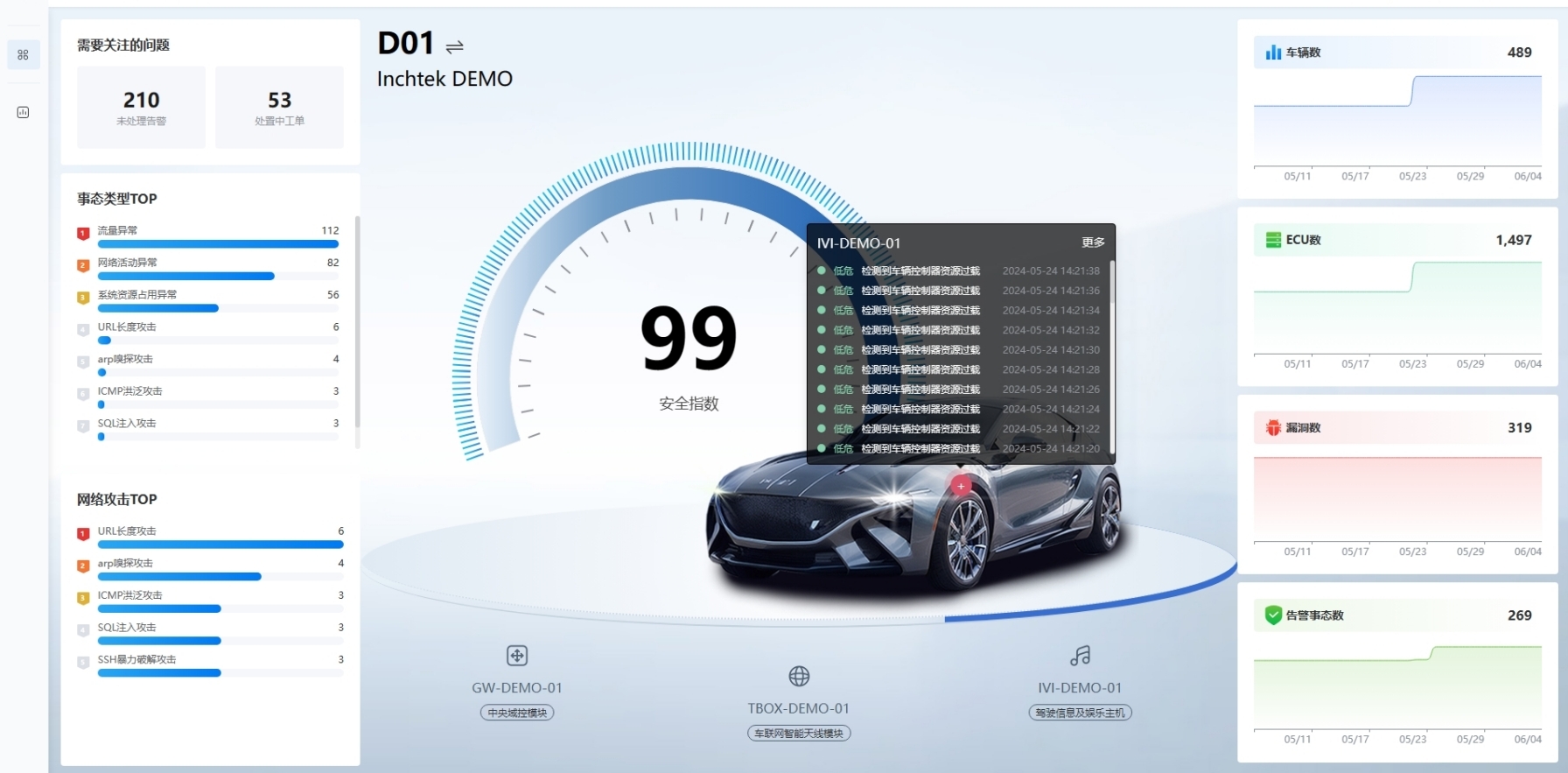The width and height of the screenshot is (1568, 773).
Task: Click the 告警事态数 green shield icon
Action: point(1273,615)
